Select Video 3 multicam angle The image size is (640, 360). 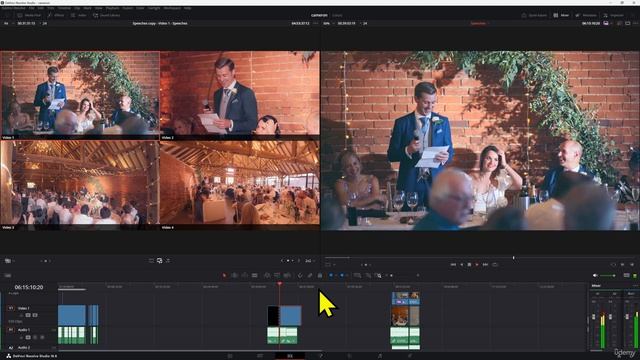click(80, 185)
